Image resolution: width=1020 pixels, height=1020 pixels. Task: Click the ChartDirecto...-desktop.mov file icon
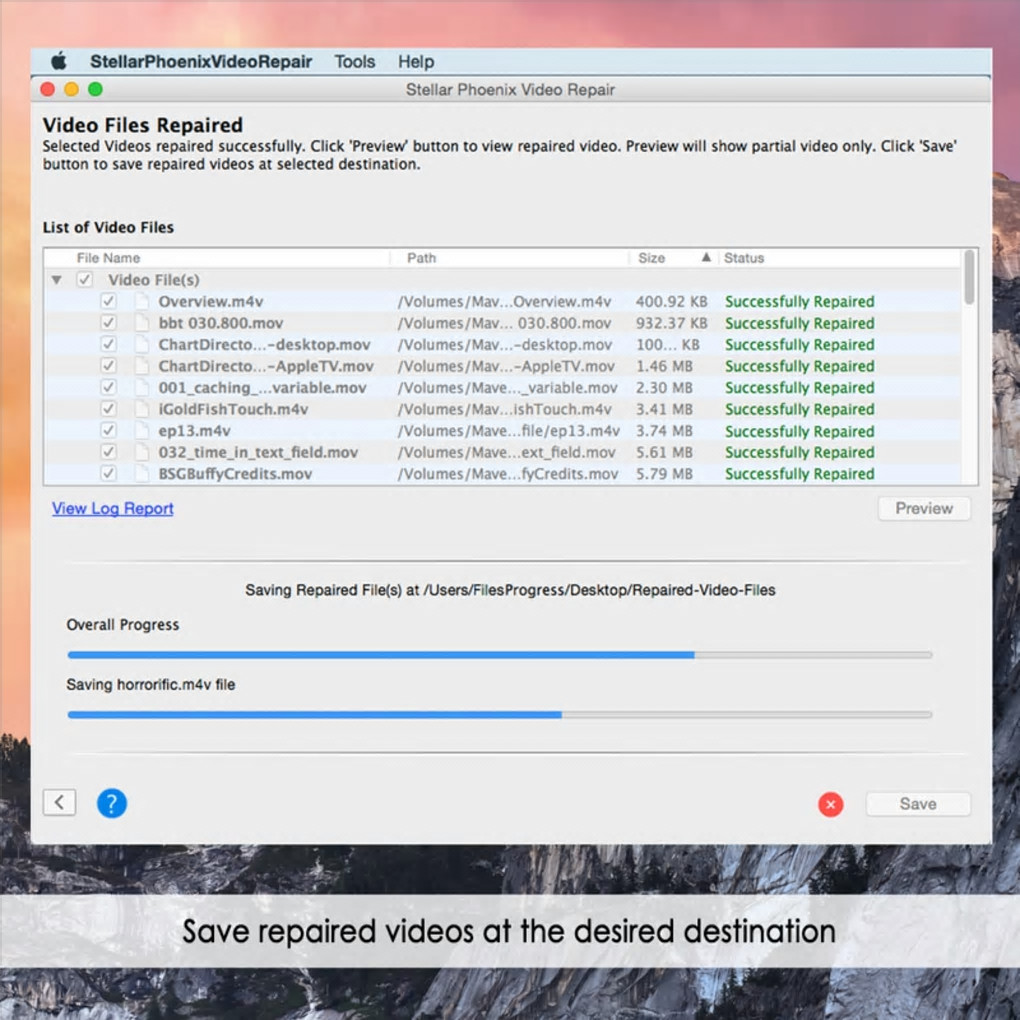tap(142, 344)
